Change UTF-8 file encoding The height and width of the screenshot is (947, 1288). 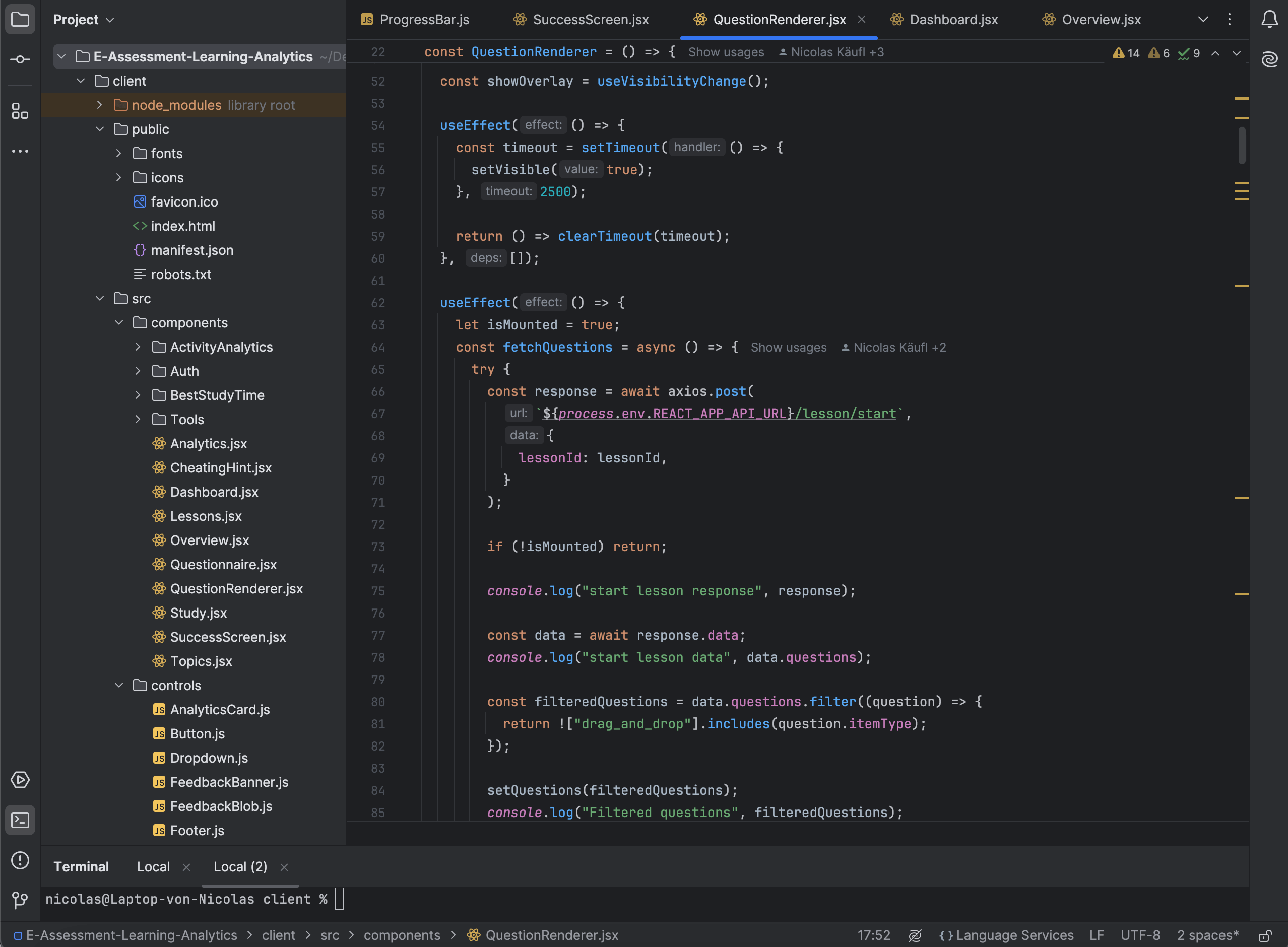point(1140,935)
